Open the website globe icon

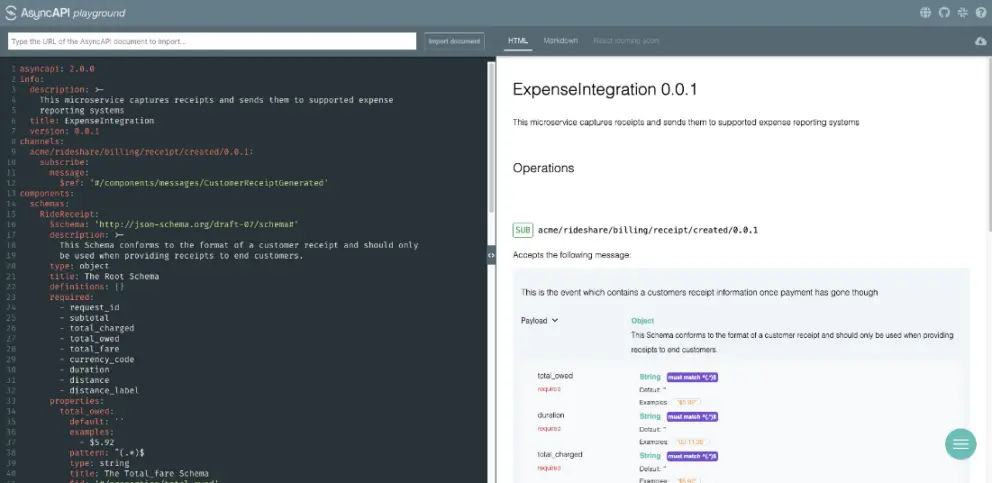(925, 13)
